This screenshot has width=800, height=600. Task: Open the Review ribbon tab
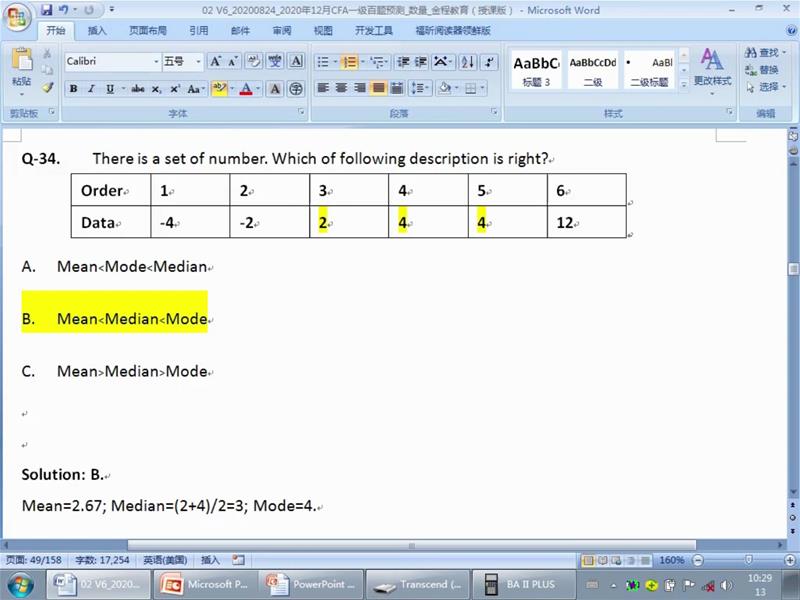282,31
